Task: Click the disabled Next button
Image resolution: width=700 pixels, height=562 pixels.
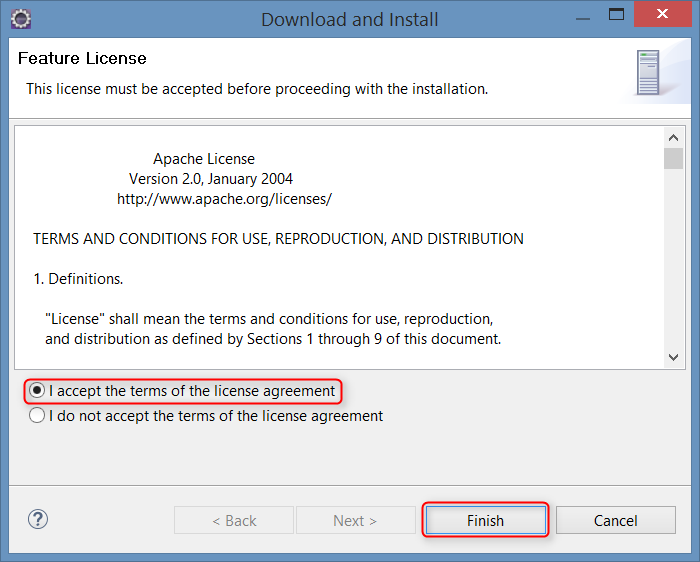Action: (356, 520)
